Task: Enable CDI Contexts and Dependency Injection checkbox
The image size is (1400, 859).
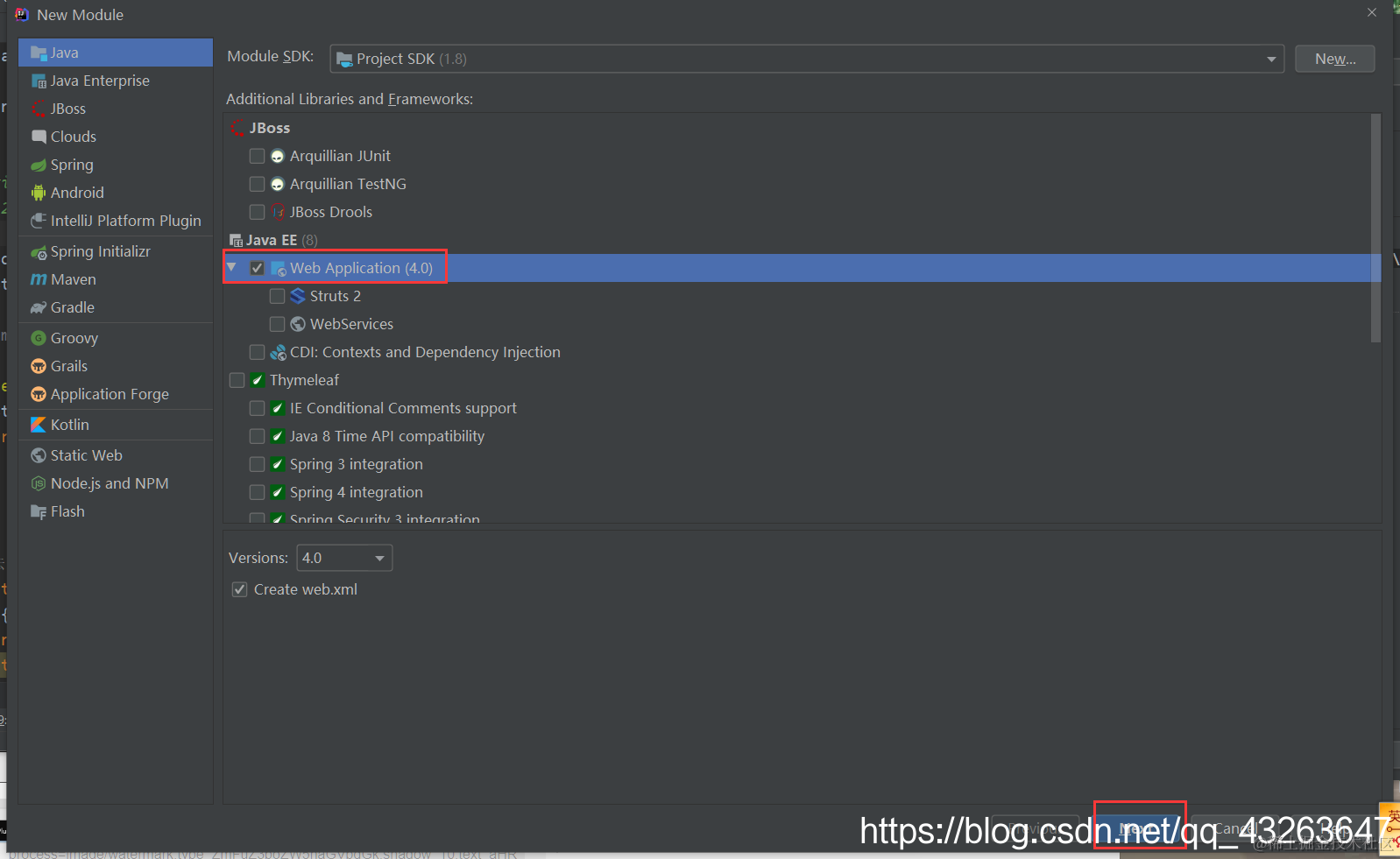Action: (257, 352)
